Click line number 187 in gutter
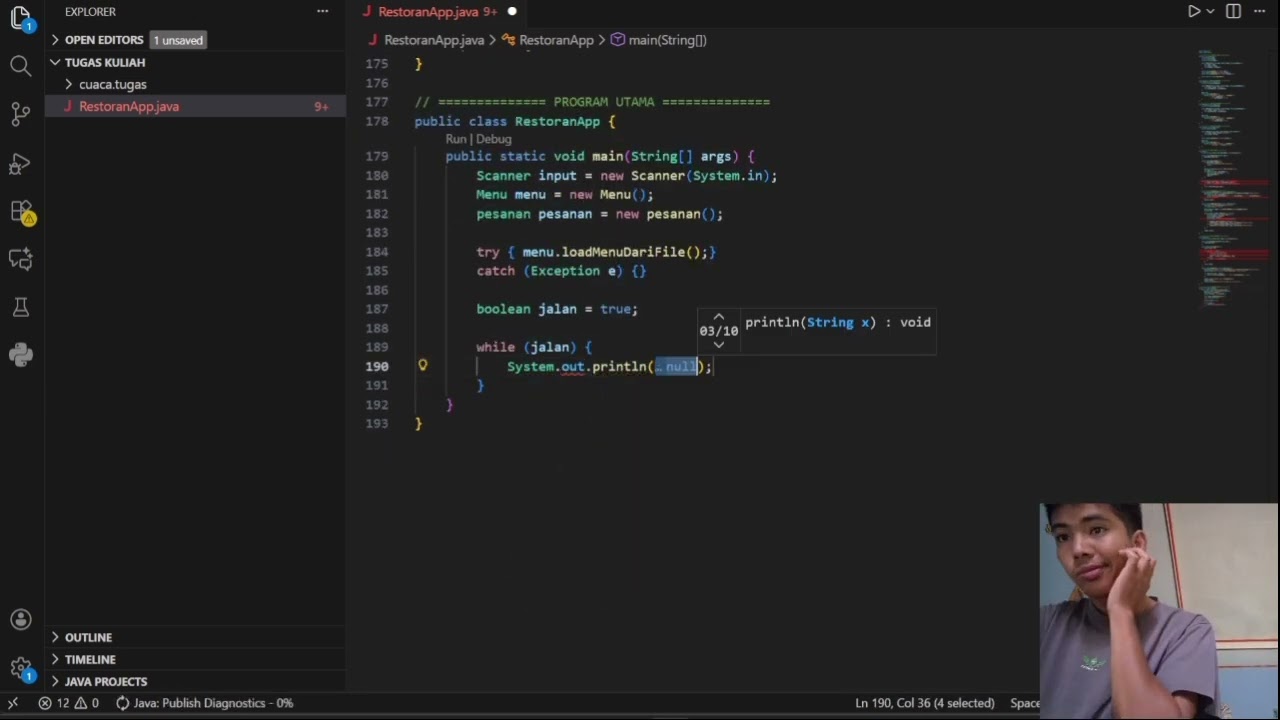 [x=377, y=309]
